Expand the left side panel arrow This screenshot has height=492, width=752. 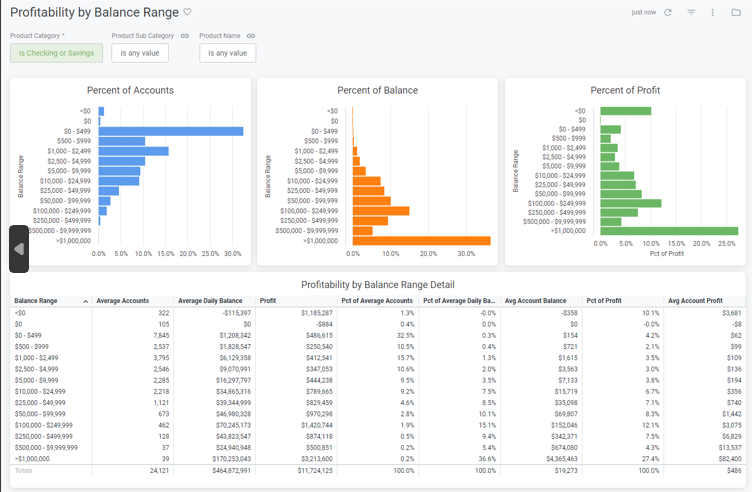pos(18,248)
